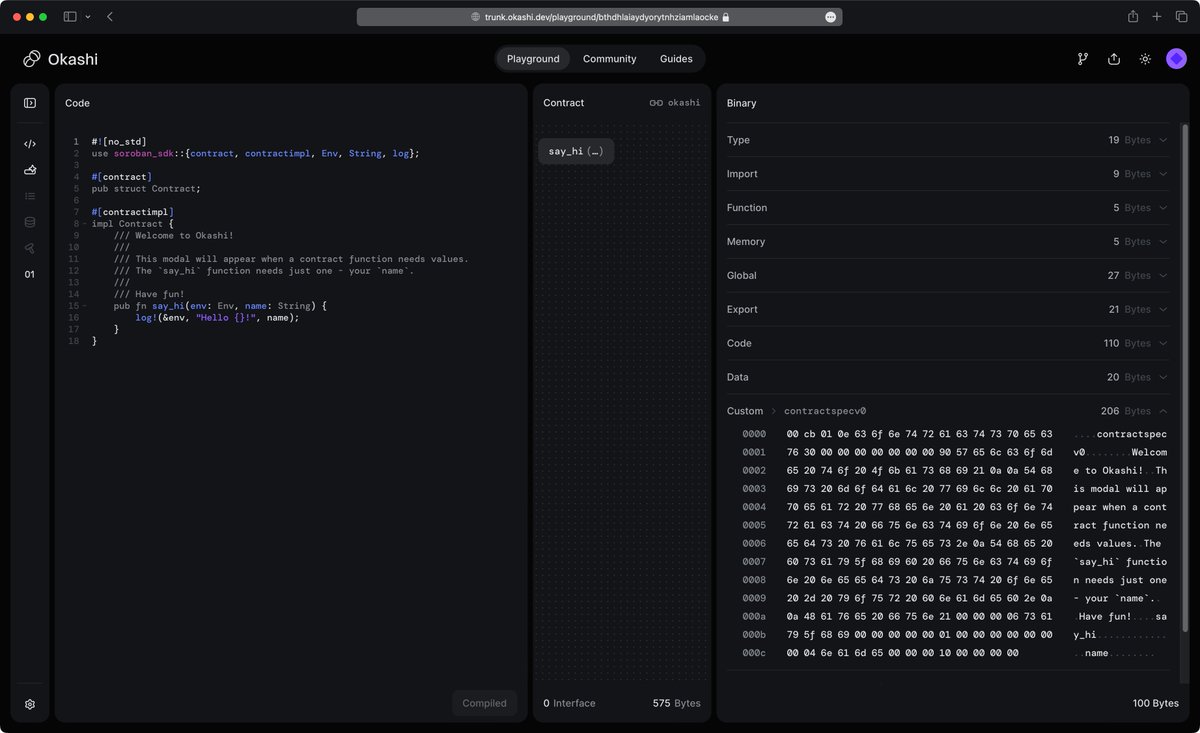
Task: Collapse the Custom contractspecv0 section
Action: pos(1163,411)
